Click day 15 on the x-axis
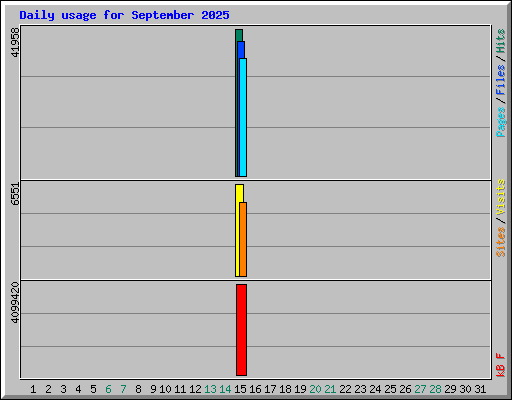 point(240,389)
